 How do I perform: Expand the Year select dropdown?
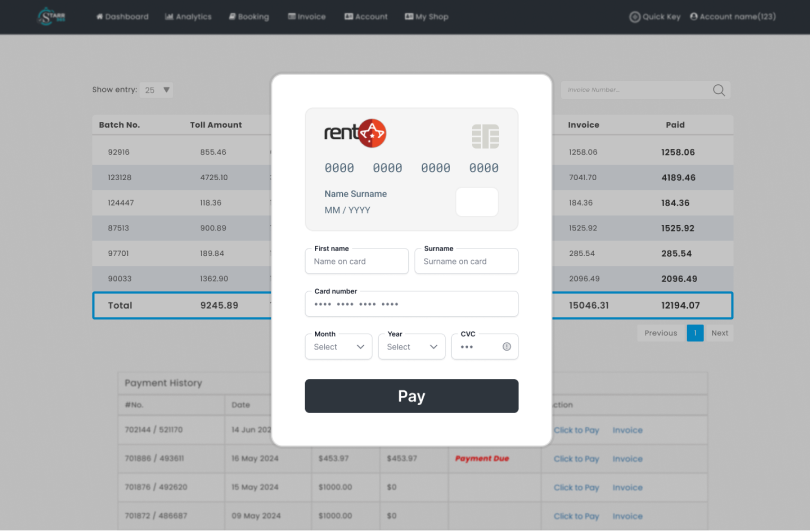pyautogui.click(x=412, y=347)
